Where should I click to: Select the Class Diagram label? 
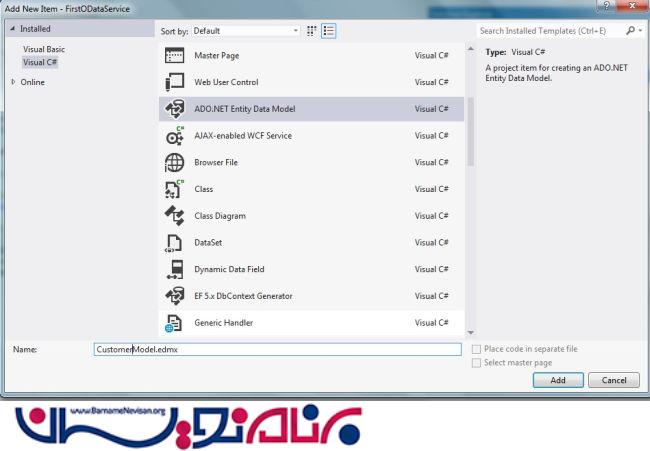[220, 216]
